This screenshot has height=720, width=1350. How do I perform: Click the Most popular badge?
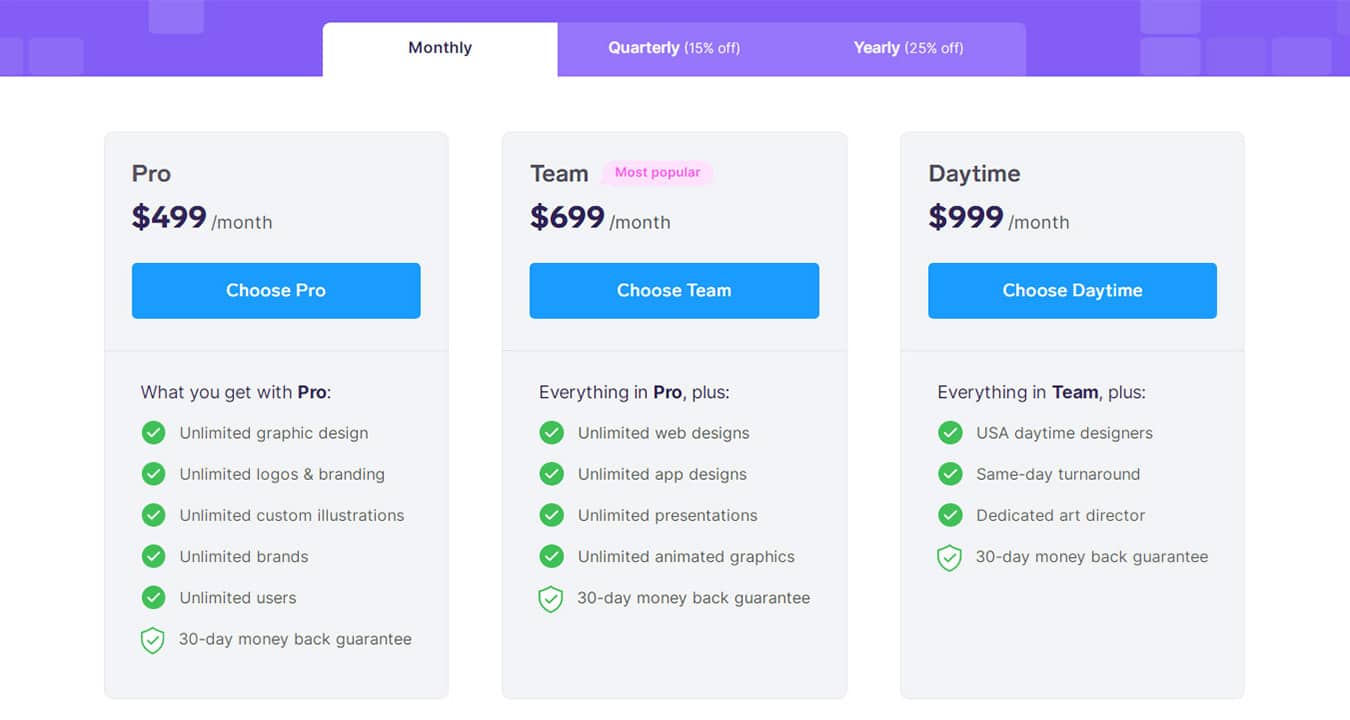pyautogui.click(x=657, y=173)
